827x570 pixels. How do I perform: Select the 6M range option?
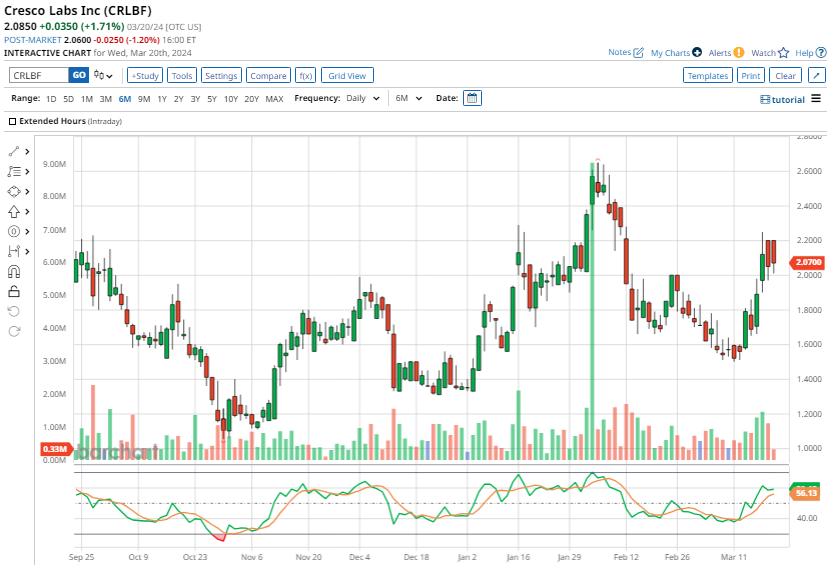(124, 99)
